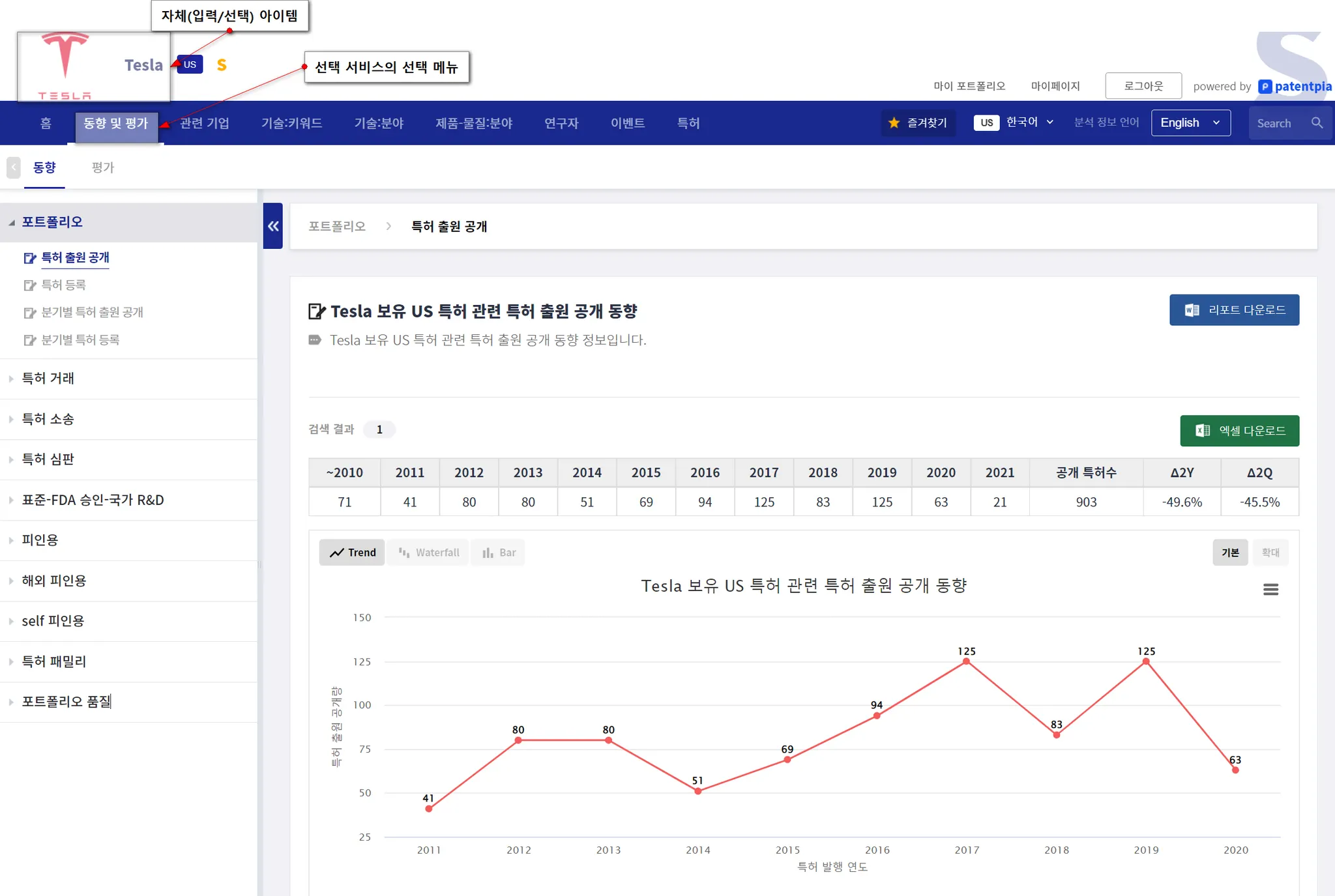Toggle chart size to 확대

tap(1270, 553)
